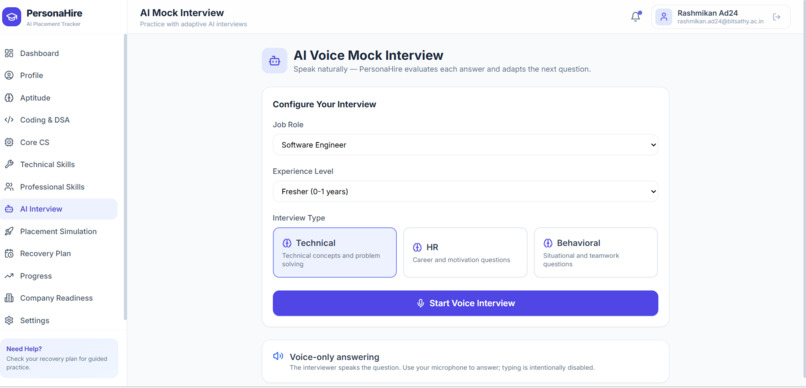The height and width of the screenshot is (388, 806).
Task: Click 'Practice with adaptive AI interviews' subtitle
Action: point(193,24)
